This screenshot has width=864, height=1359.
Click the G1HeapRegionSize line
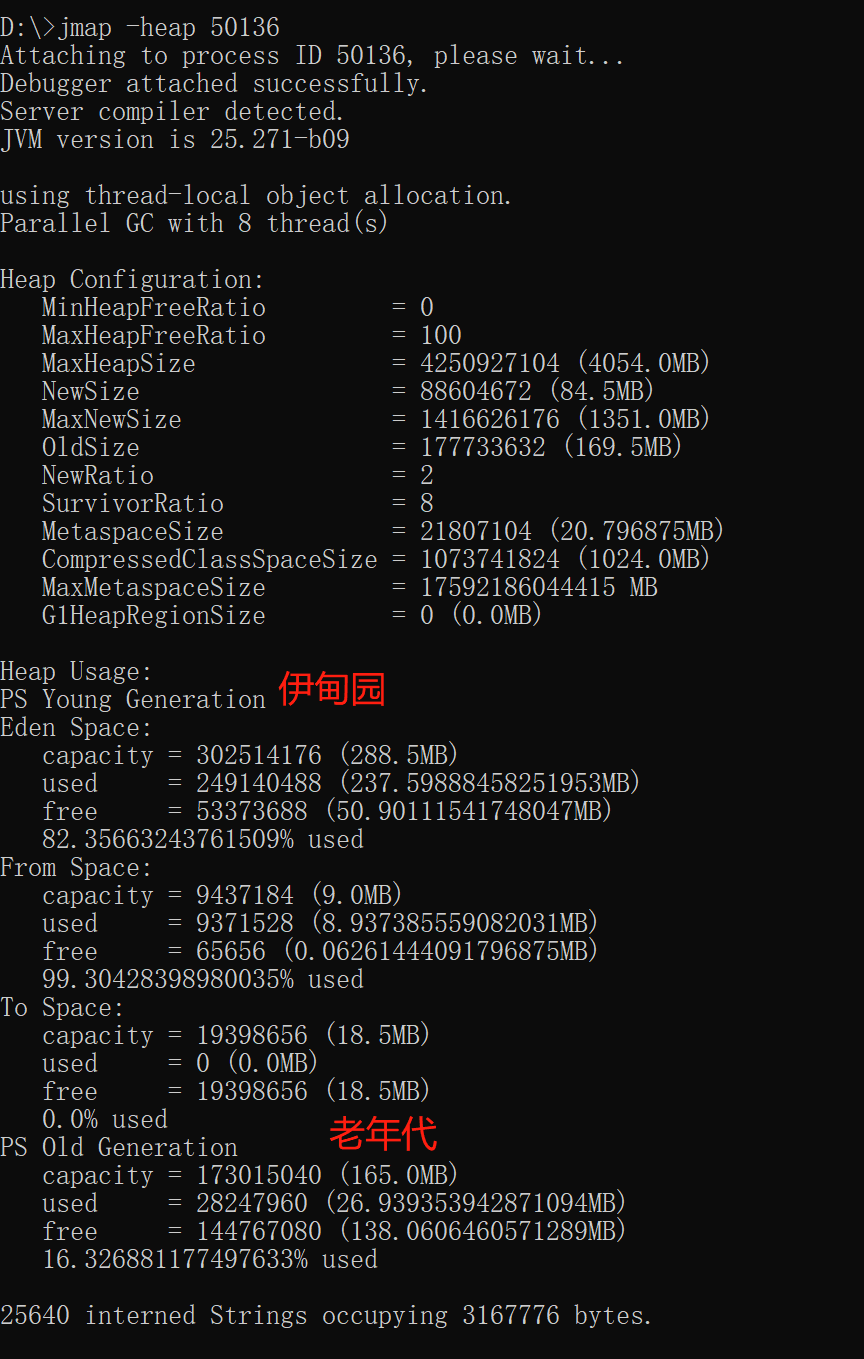(x=291, y=615)
